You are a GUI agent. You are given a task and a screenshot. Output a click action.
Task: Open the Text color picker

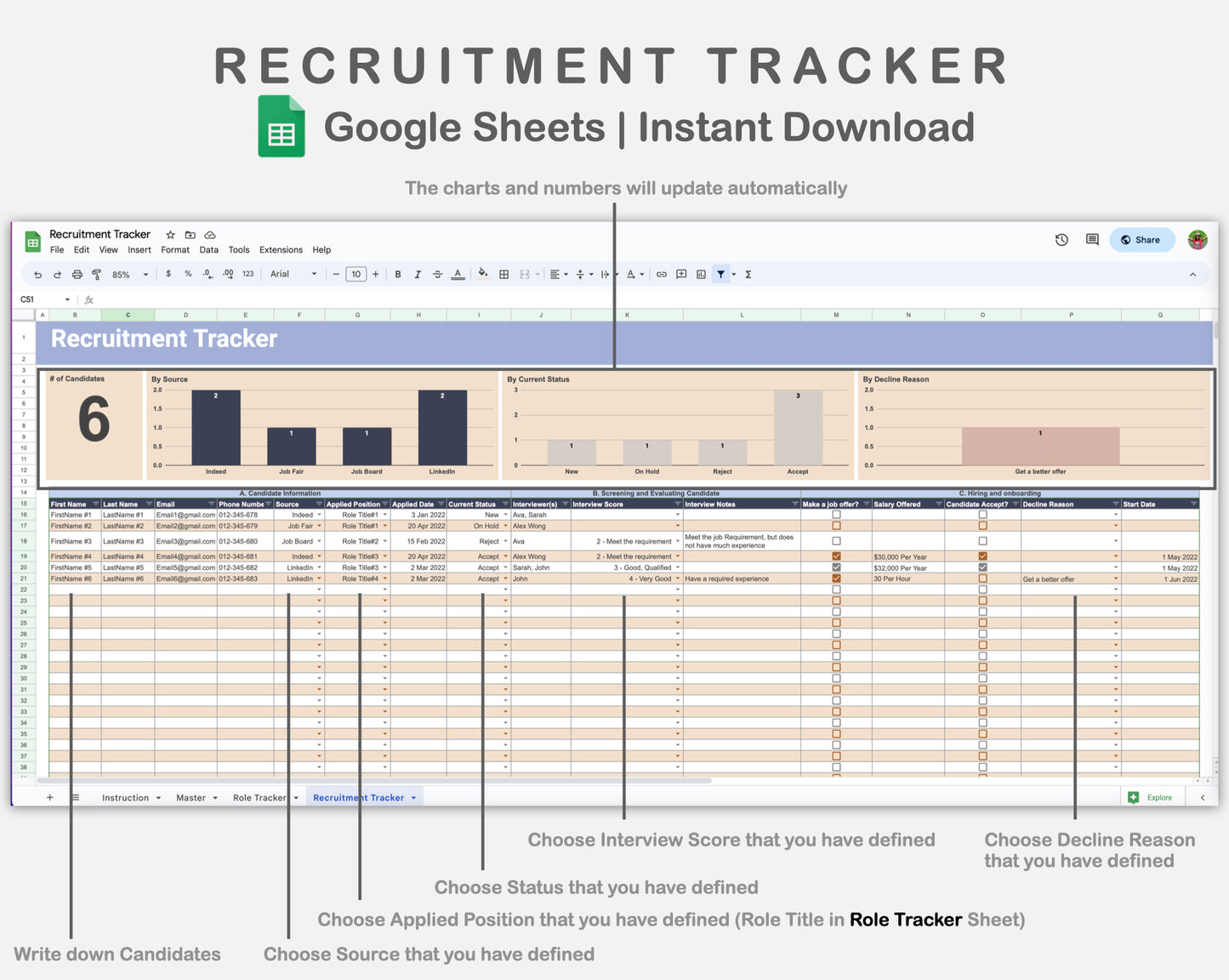click(x=457, y=274)
